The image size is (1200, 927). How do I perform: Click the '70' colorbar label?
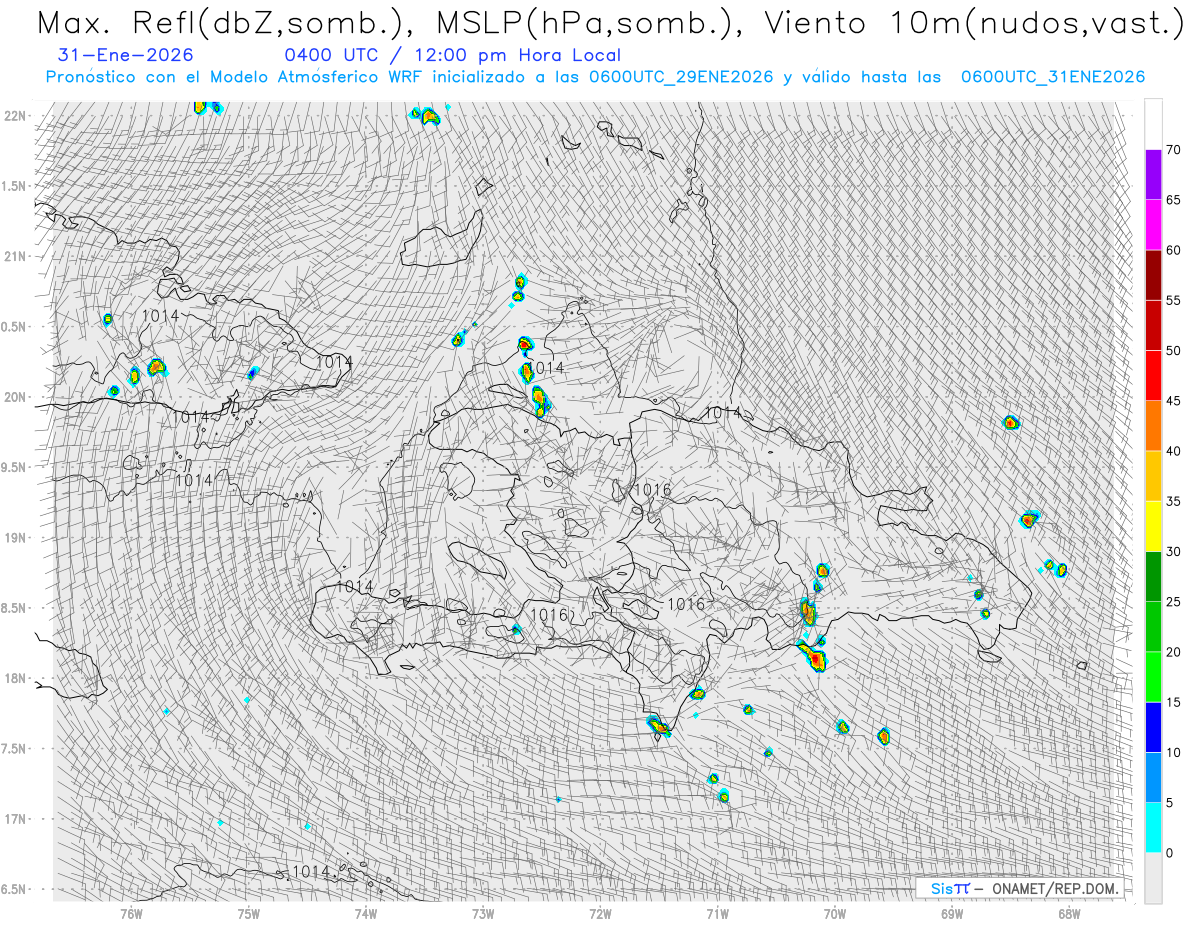pyautogui.click(x=1173, y=150)
